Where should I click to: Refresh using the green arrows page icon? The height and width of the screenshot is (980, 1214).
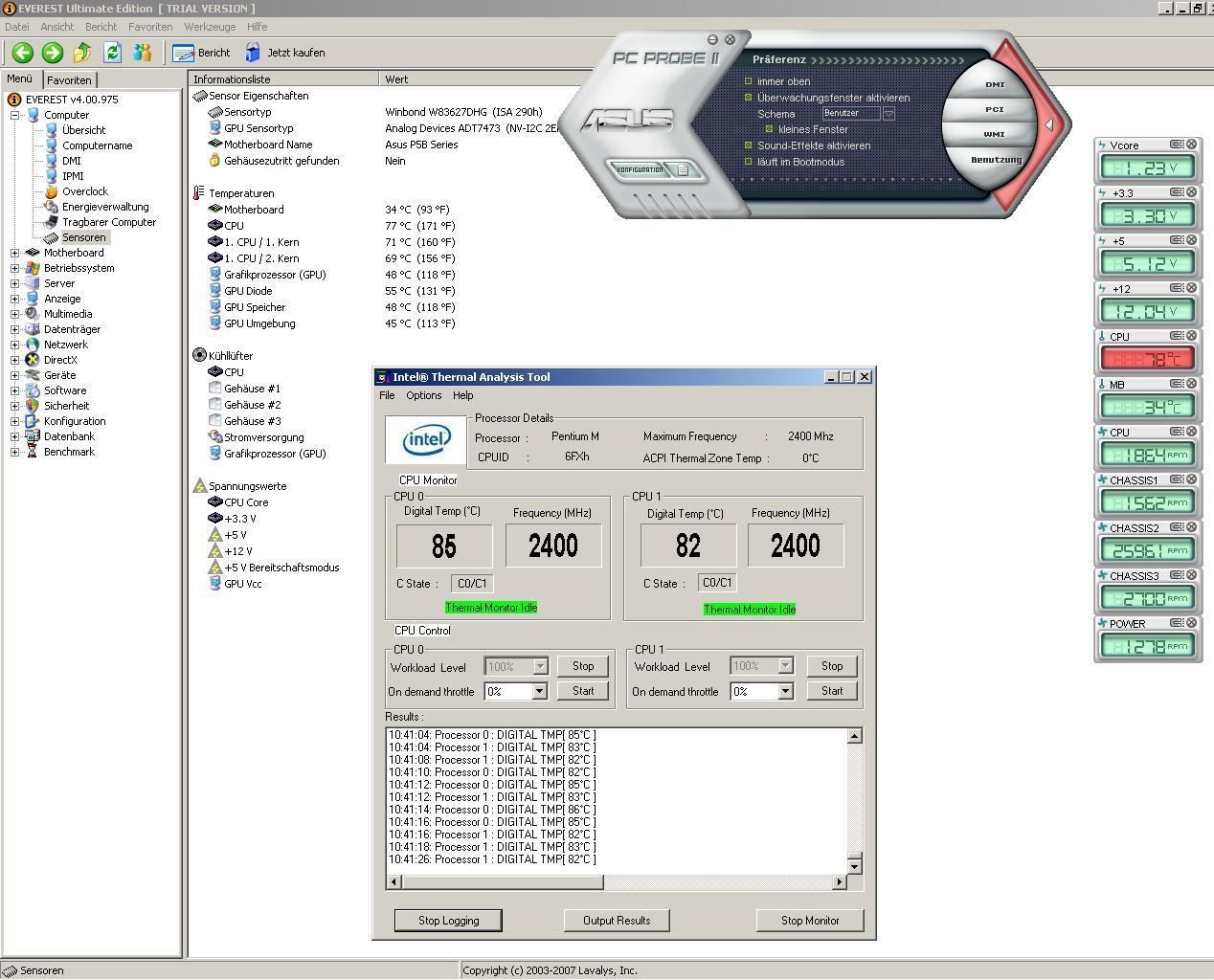tap(112, 53)
